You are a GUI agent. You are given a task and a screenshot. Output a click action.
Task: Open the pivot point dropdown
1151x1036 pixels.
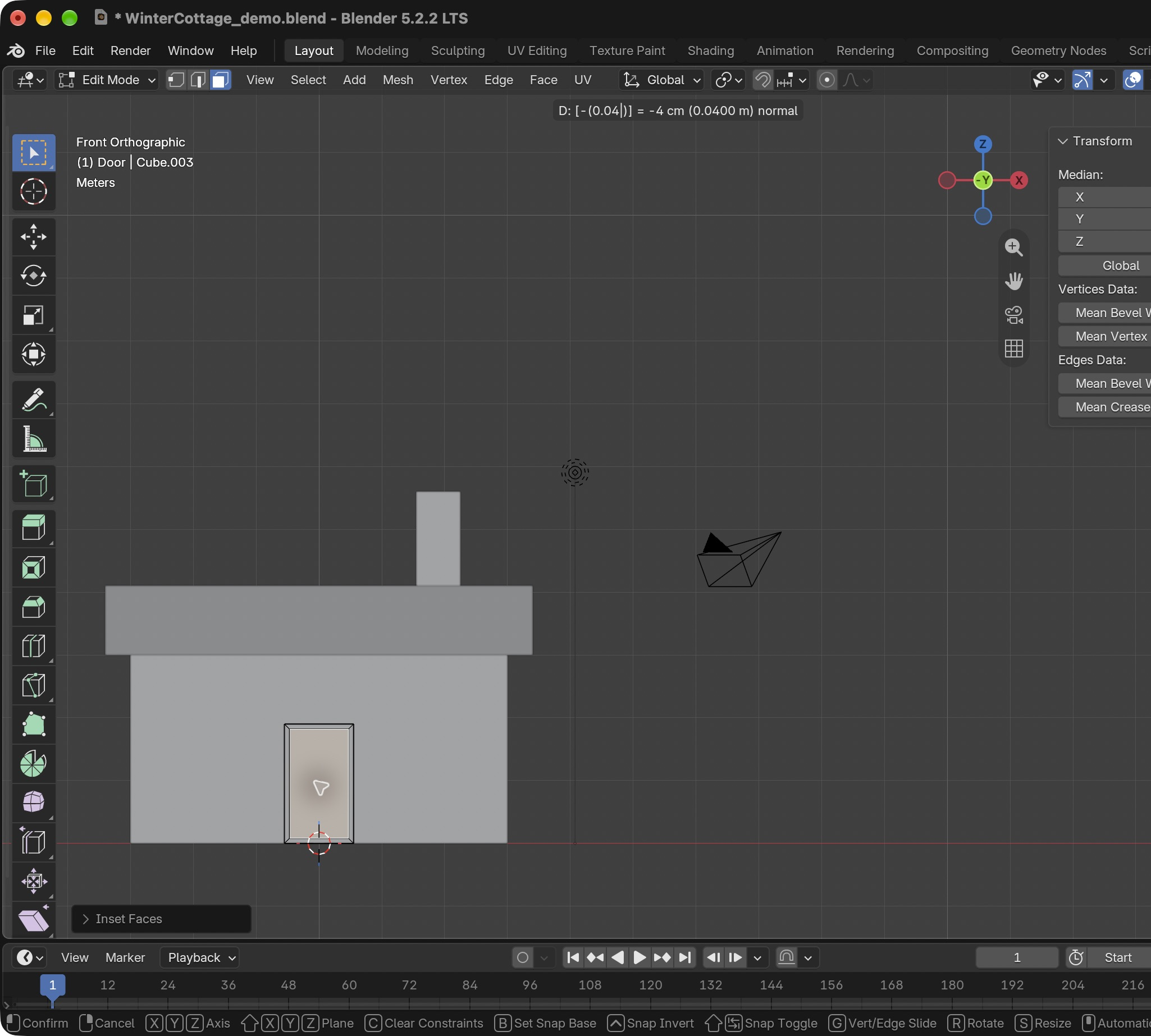[x=728, y=80]
